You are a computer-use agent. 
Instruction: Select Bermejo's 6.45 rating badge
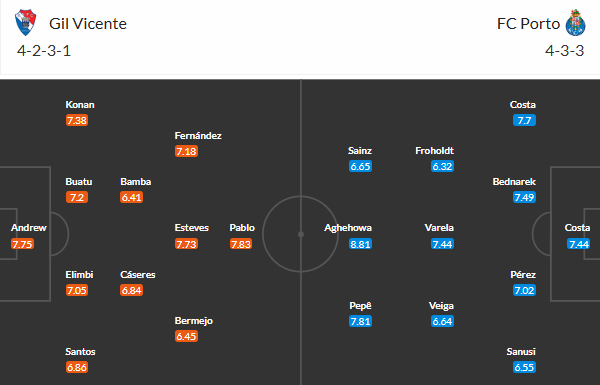coord(186,336)
